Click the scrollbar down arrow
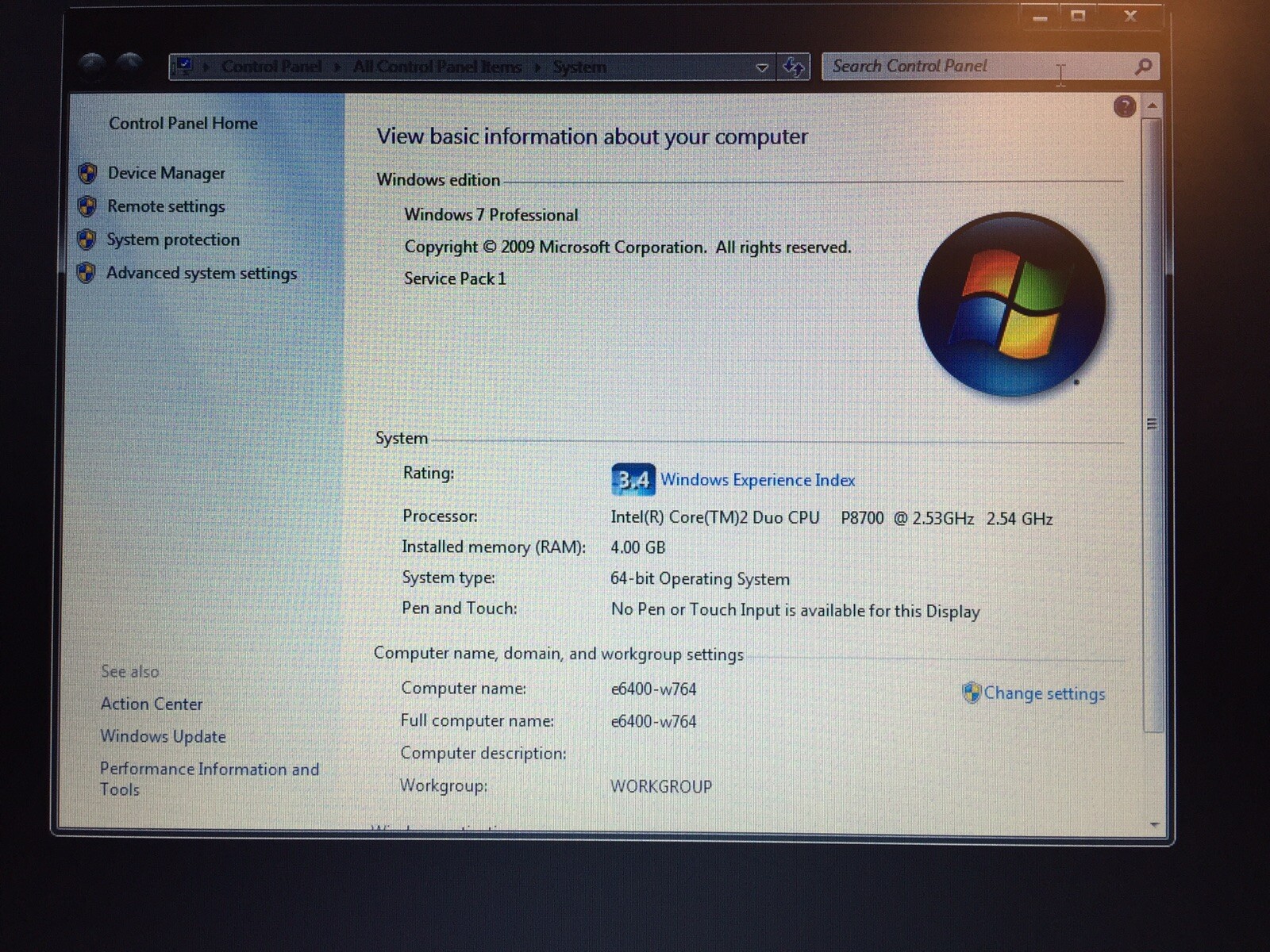Image resolution: width=1270 pixels, height=952 pixels. click(1154, 825)
